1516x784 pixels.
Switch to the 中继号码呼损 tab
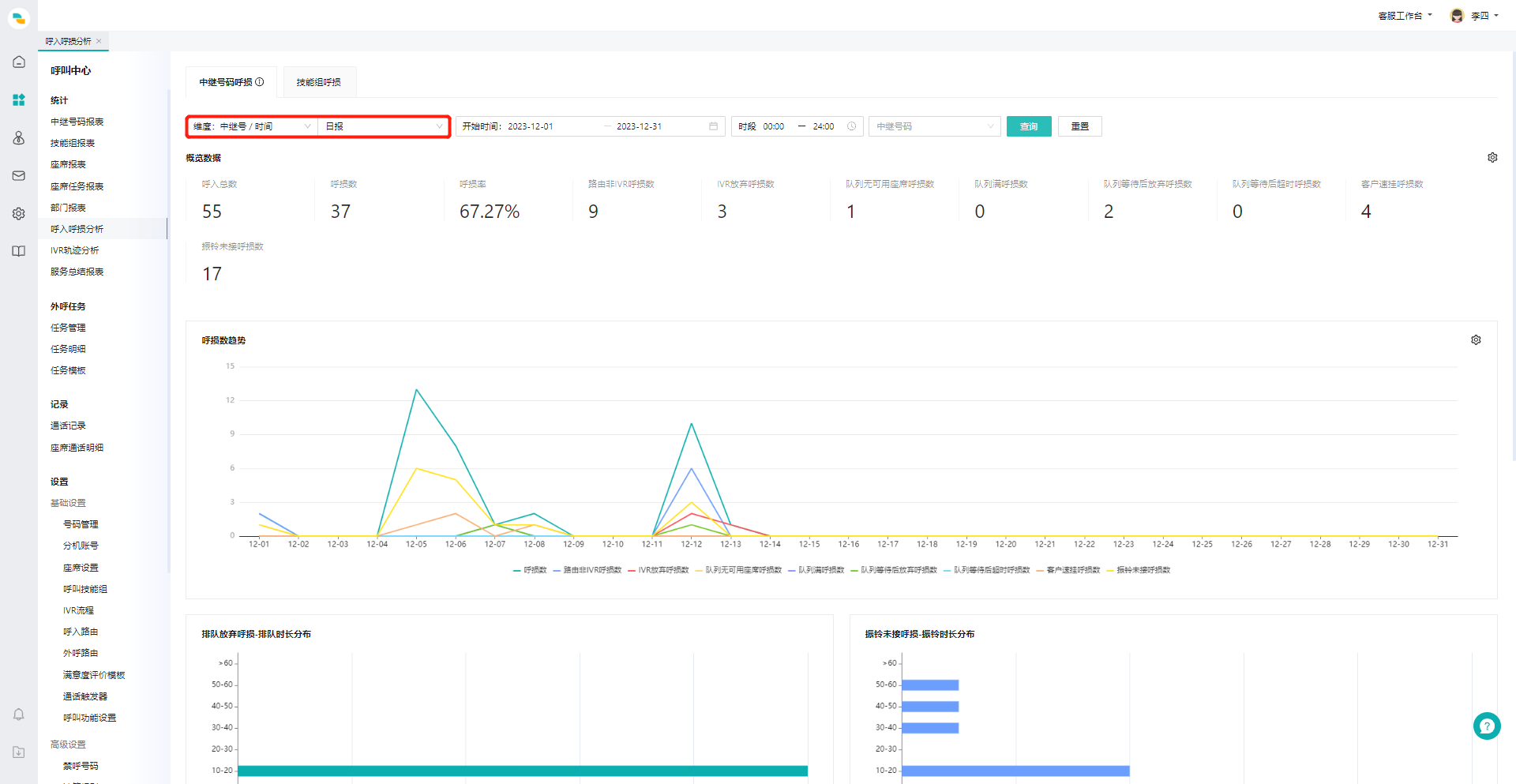point(231,82)
